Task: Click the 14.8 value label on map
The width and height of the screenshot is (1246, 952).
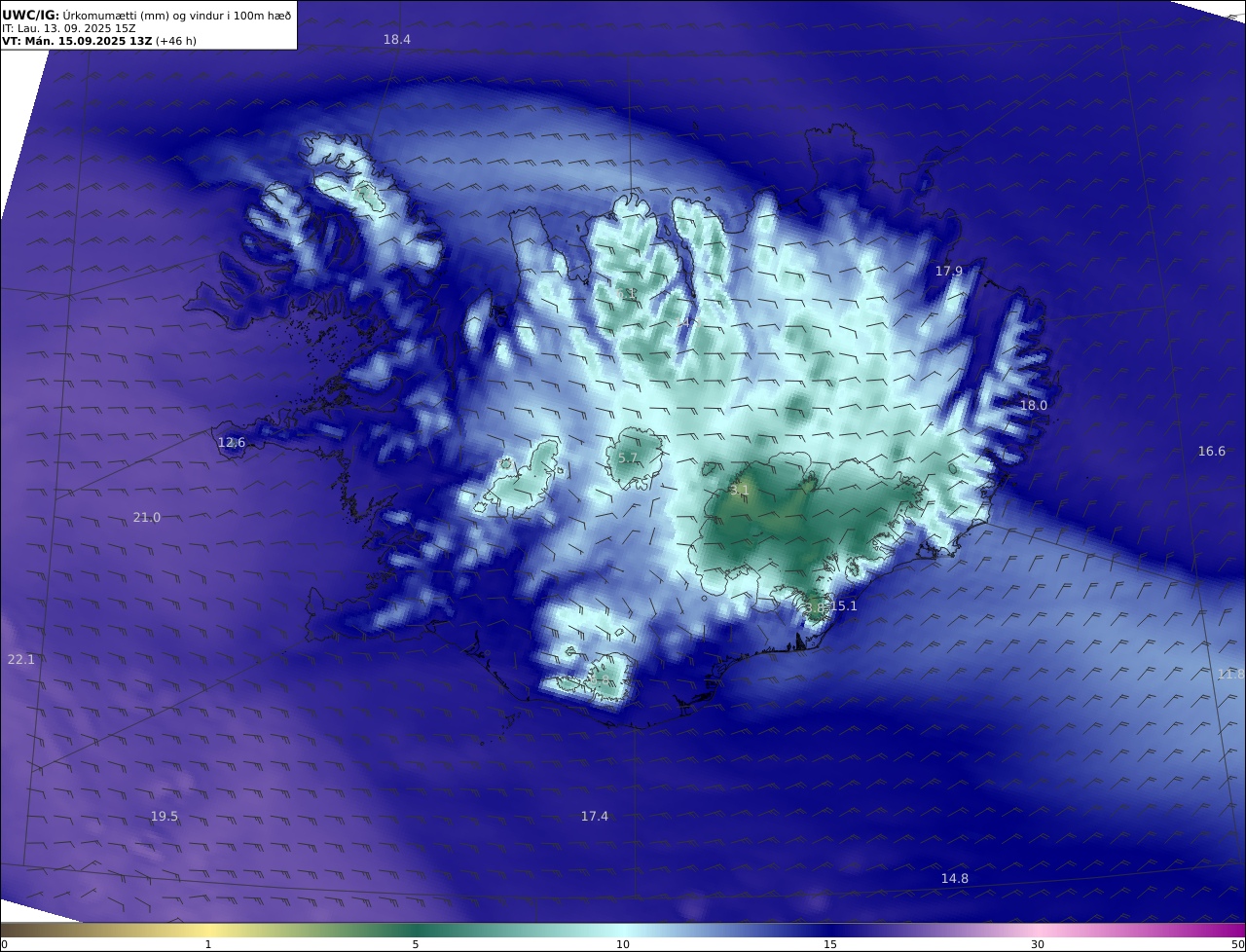Action: tap(955, 878)
